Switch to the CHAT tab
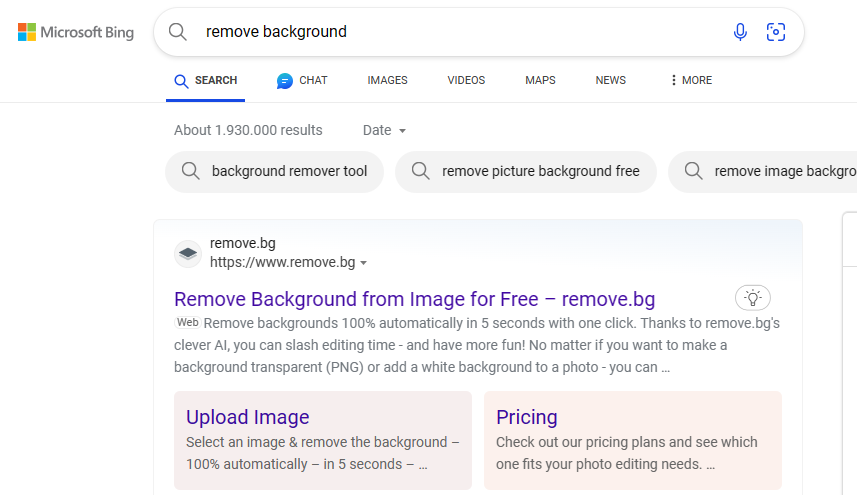This screenshot has height=495, width=857. pyautogui.click(x=302, y=80)
